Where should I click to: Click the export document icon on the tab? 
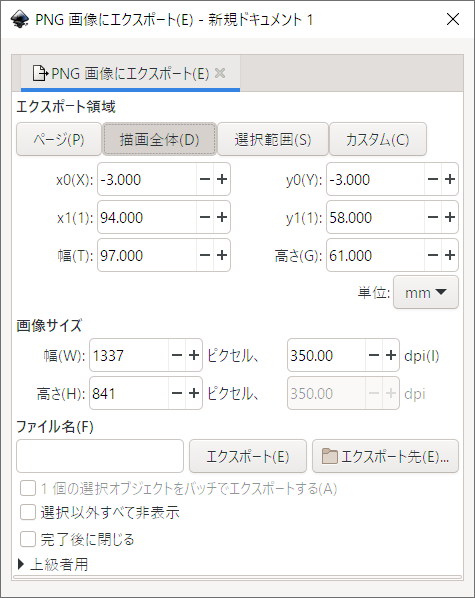click(x=40, y=73)
